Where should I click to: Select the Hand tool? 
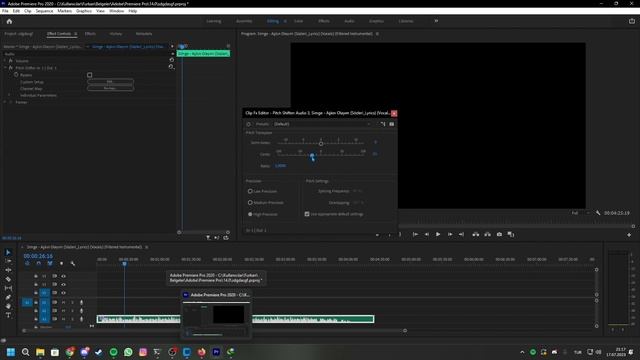click(8, 306)
